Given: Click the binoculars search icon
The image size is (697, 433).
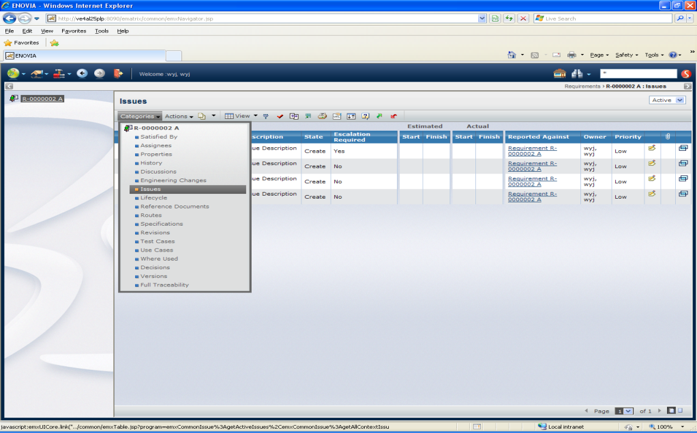Looking at the screenshot, I should pos(577,73).
